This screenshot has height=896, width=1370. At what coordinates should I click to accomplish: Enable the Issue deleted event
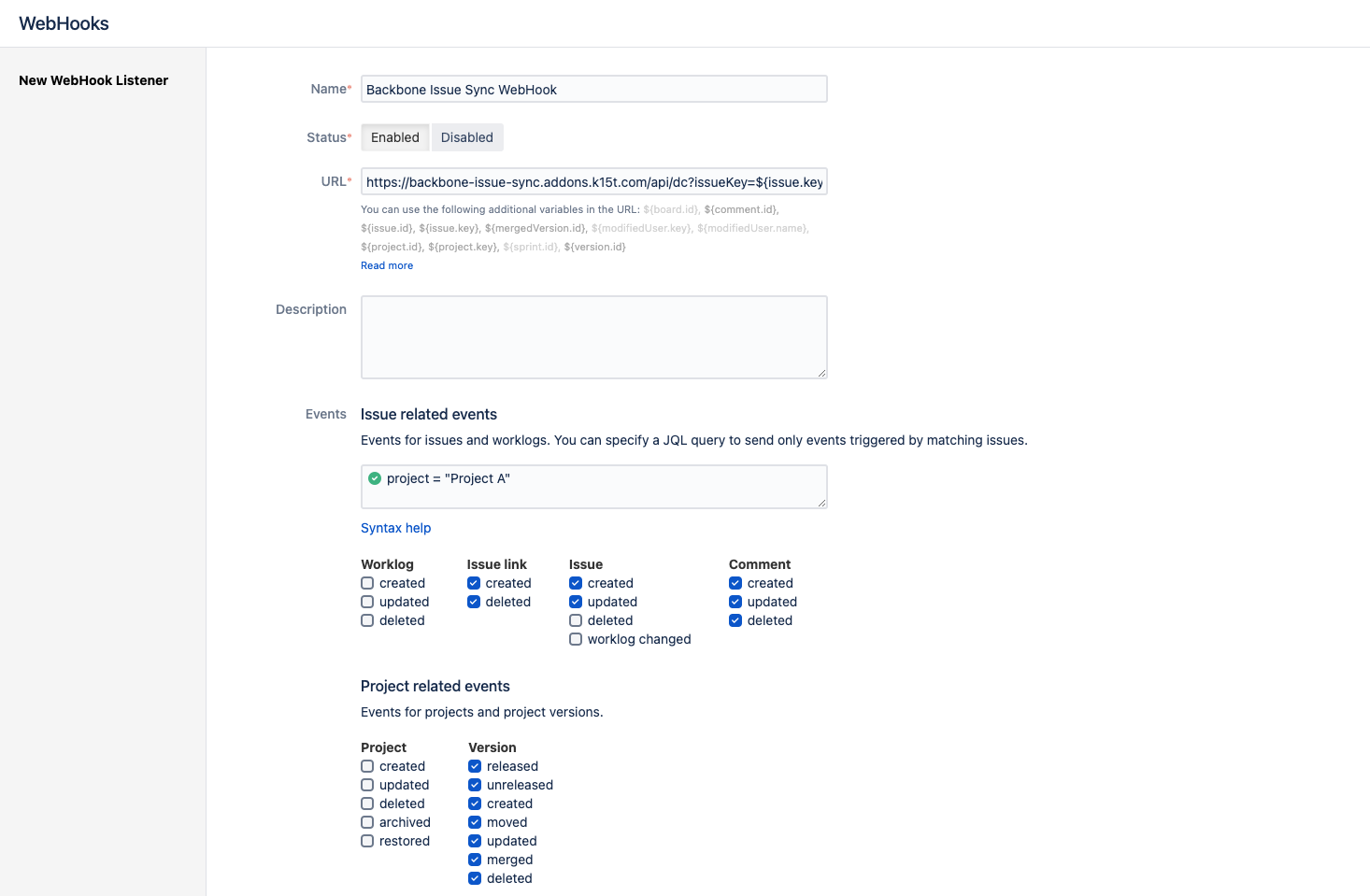pyautogui.click(x=576, y=620)
